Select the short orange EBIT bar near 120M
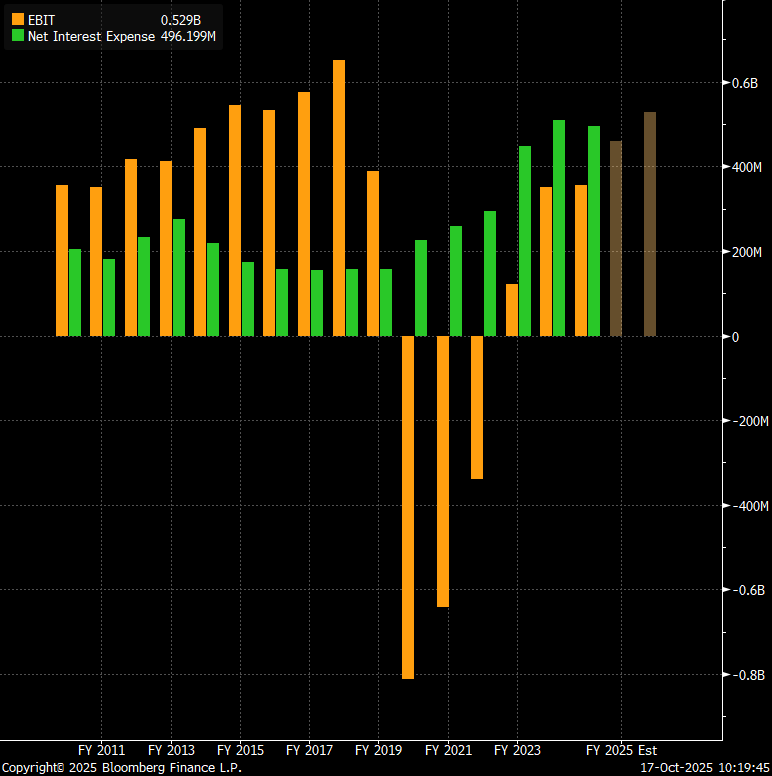Screen dimensions: 772x776 512,310
